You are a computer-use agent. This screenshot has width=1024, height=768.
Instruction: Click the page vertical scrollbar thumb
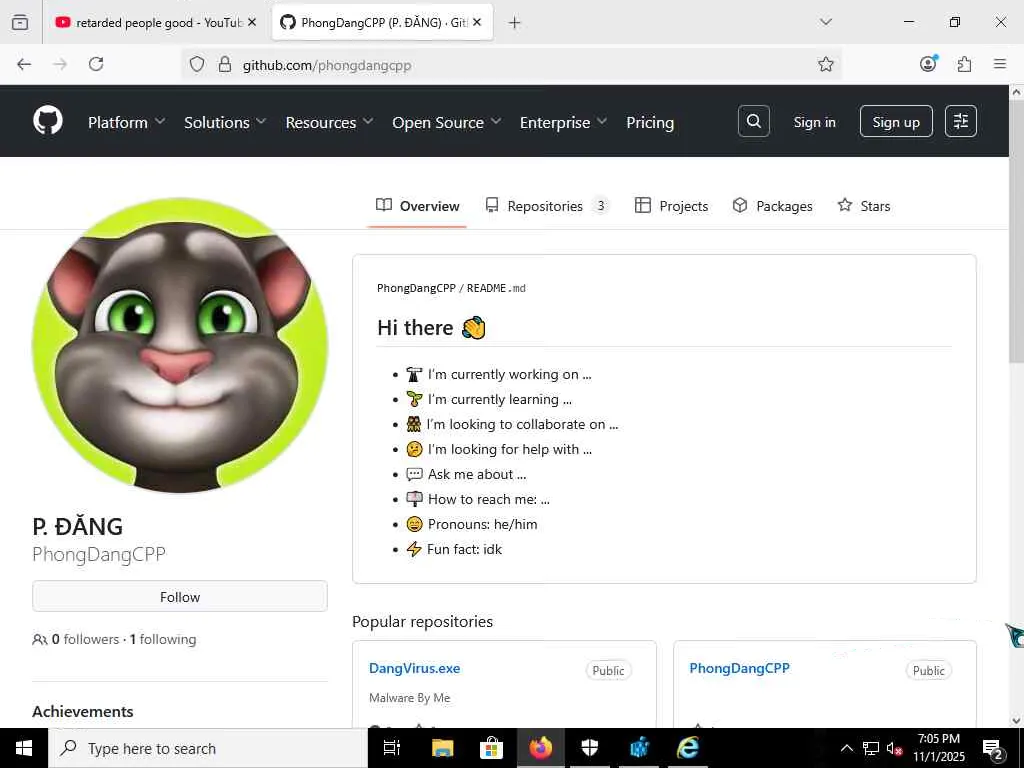click(x=1016, y=233)
